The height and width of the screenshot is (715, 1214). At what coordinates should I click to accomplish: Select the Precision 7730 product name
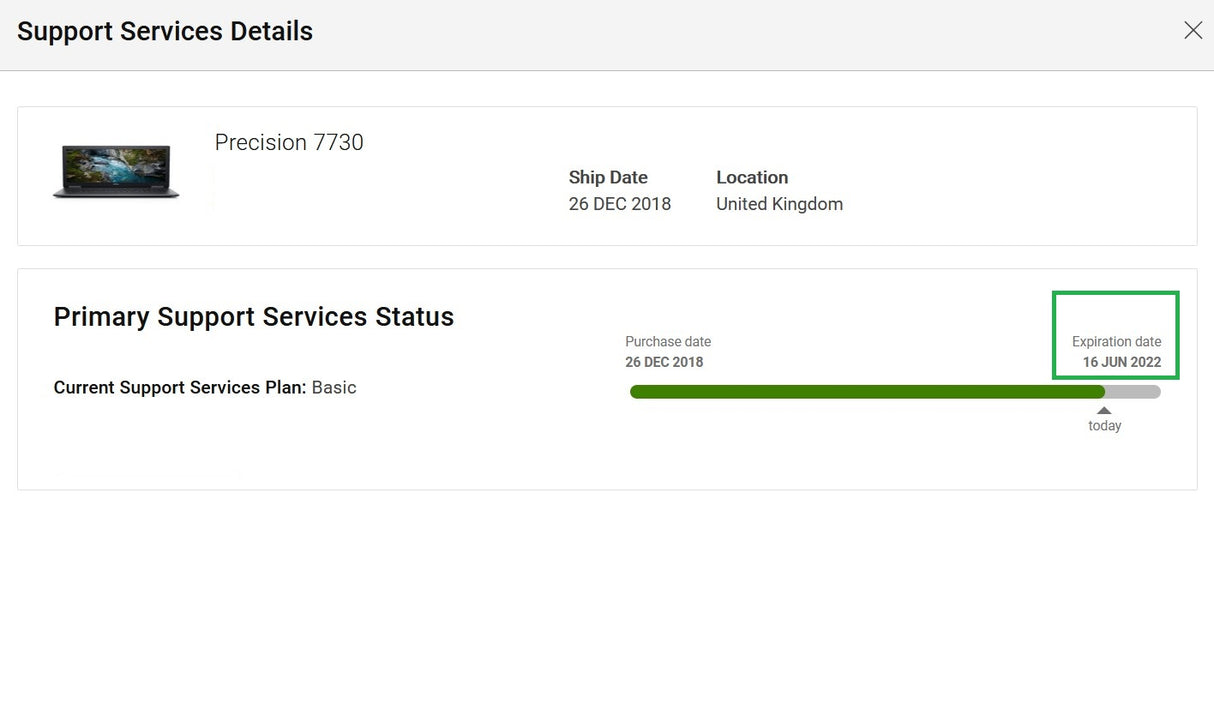pyautogui.click(x=289, y=143)
